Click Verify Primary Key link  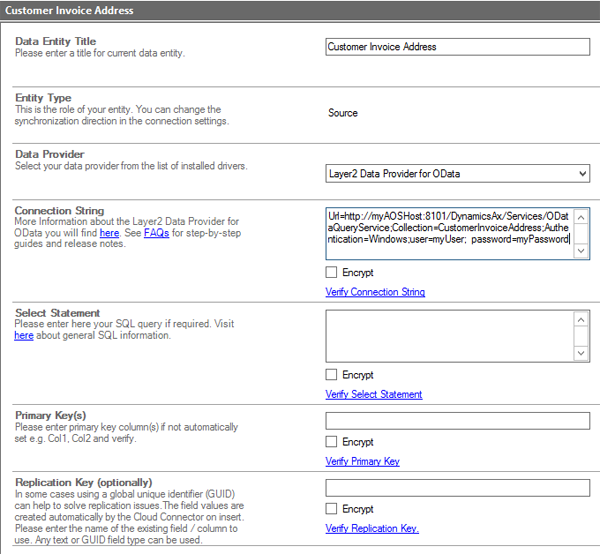pyautogui.click(x=362, y=462)
